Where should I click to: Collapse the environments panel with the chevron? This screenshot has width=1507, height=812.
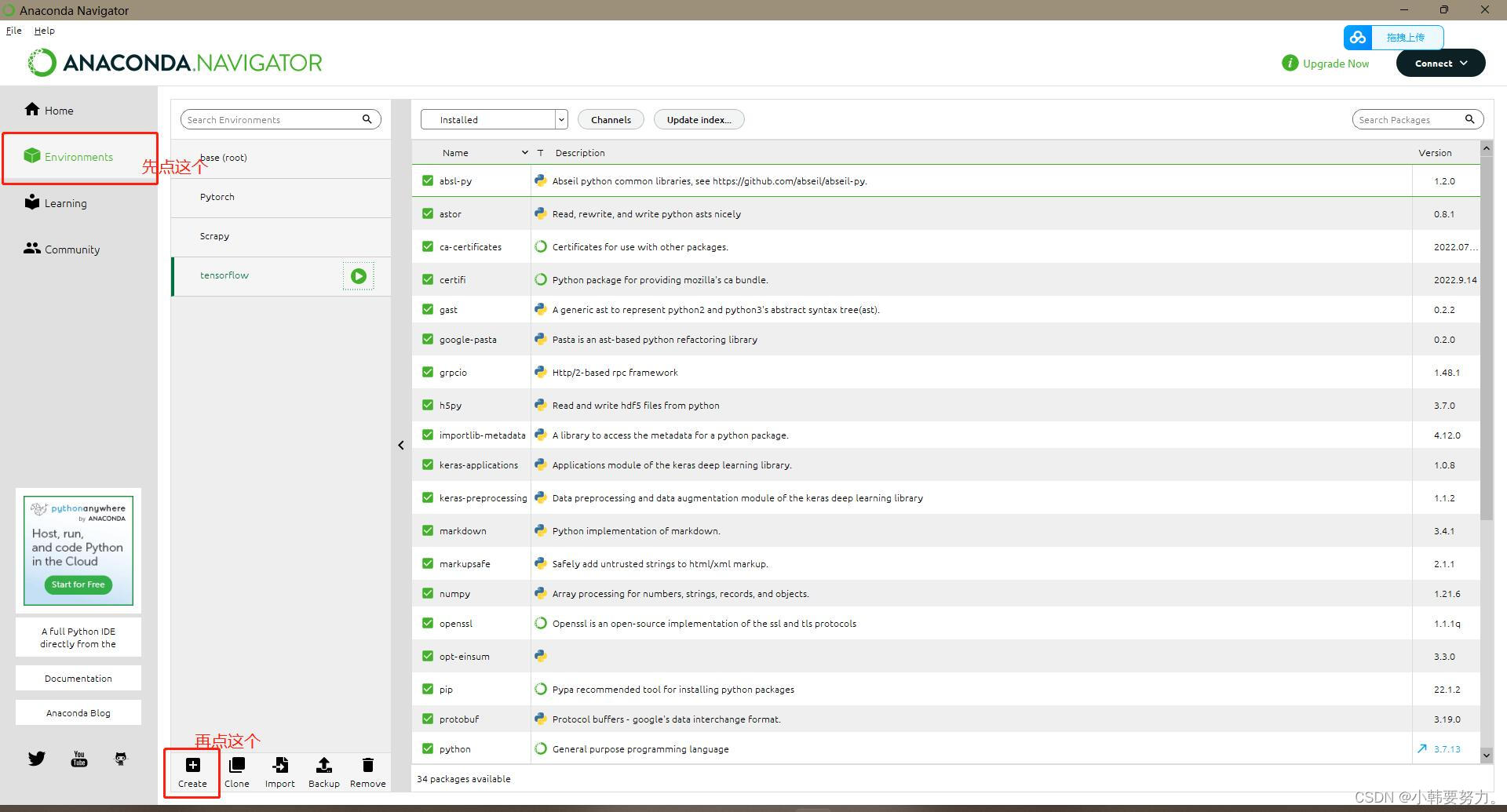click(x=401, y=445)
